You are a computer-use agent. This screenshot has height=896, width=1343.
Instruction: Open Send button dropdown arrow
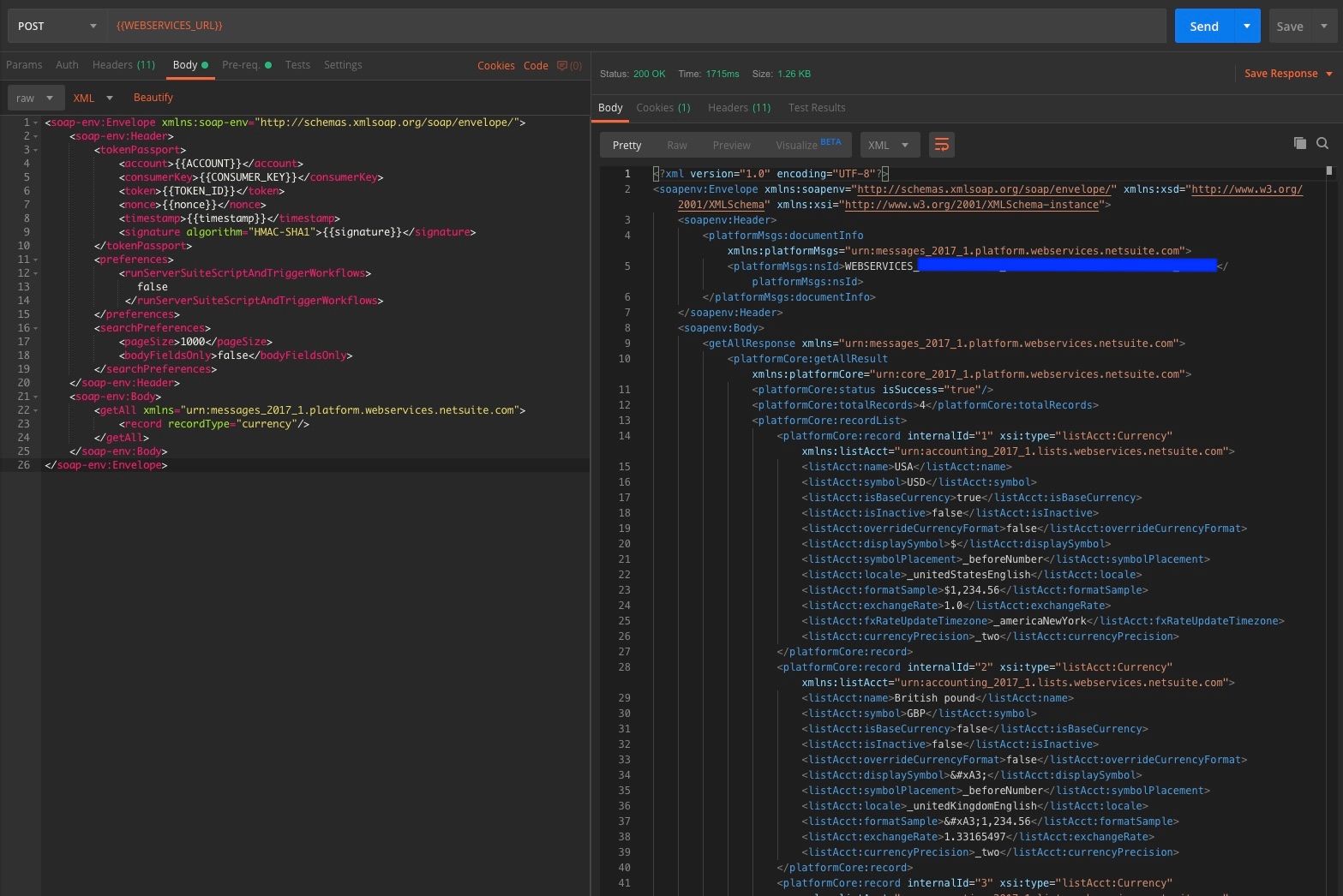1246,26
